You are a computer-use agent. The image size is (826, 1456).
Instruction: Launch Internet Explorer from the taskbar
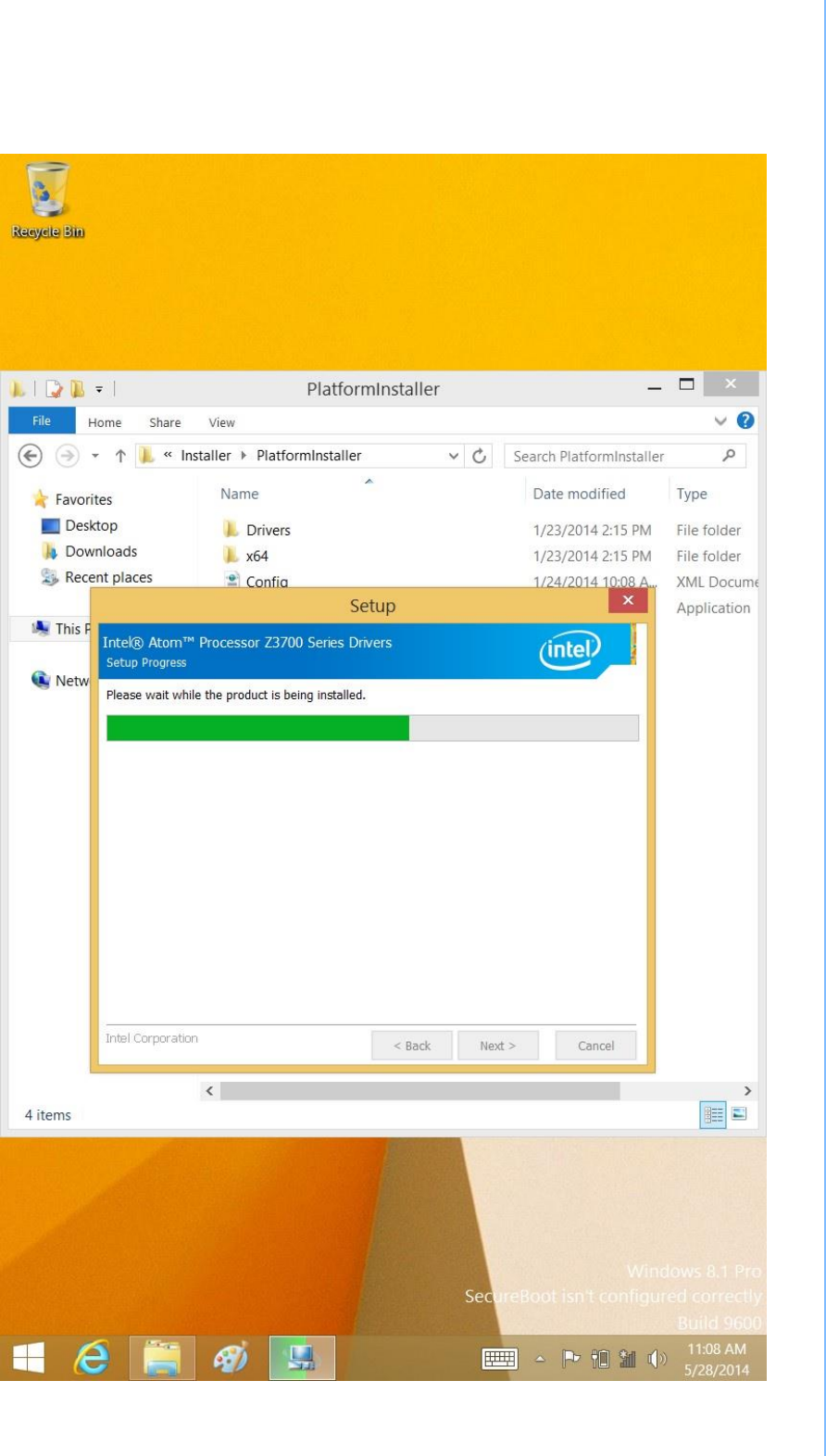pos(91,1359)
